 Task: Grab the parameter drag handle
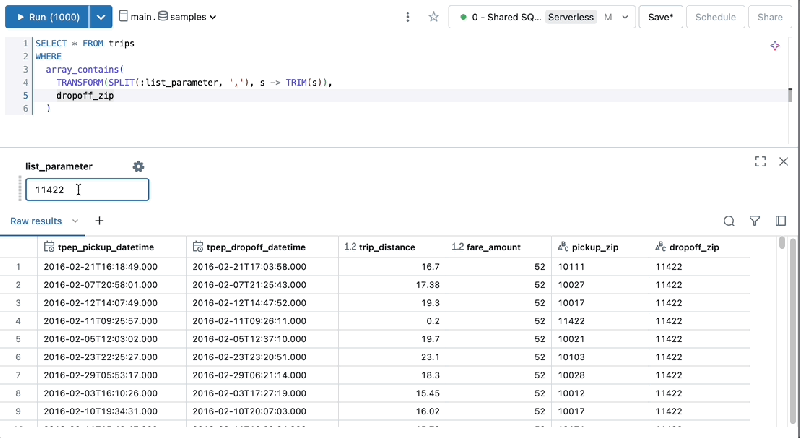coord(20,189)
